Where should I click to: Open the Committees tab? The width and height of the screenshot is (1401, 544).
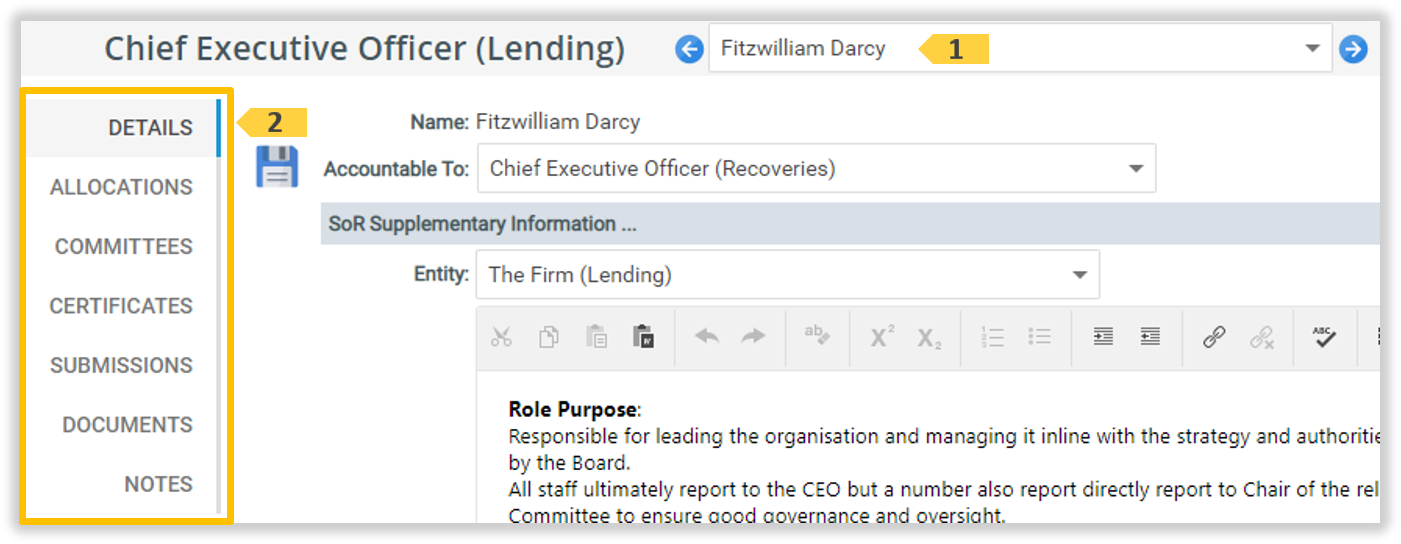click(x=123, y=247)
